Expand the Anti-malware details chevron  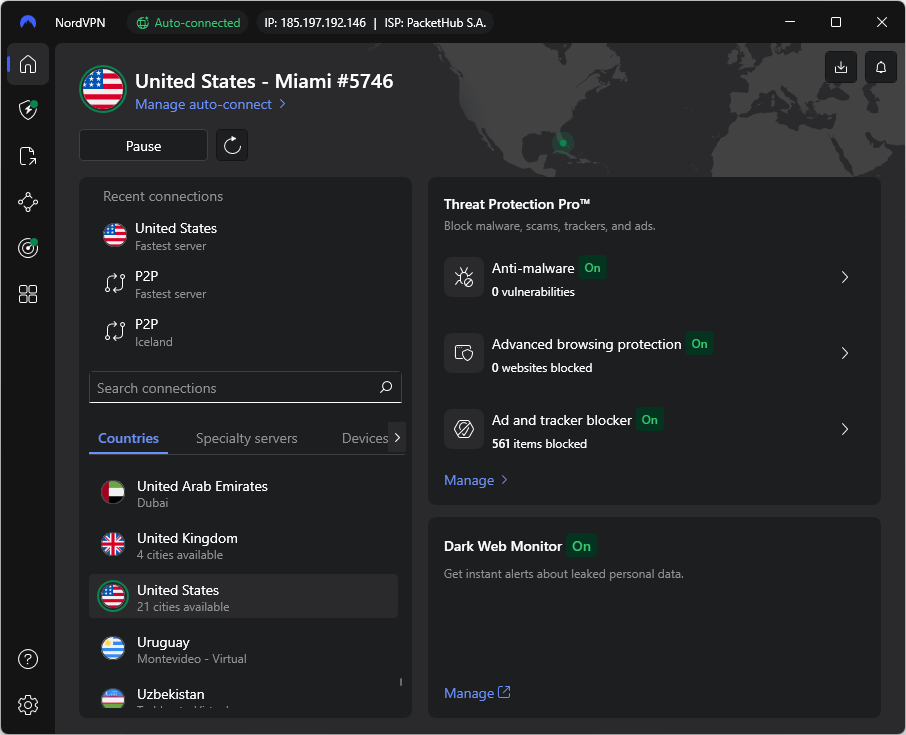coord(844,277)
